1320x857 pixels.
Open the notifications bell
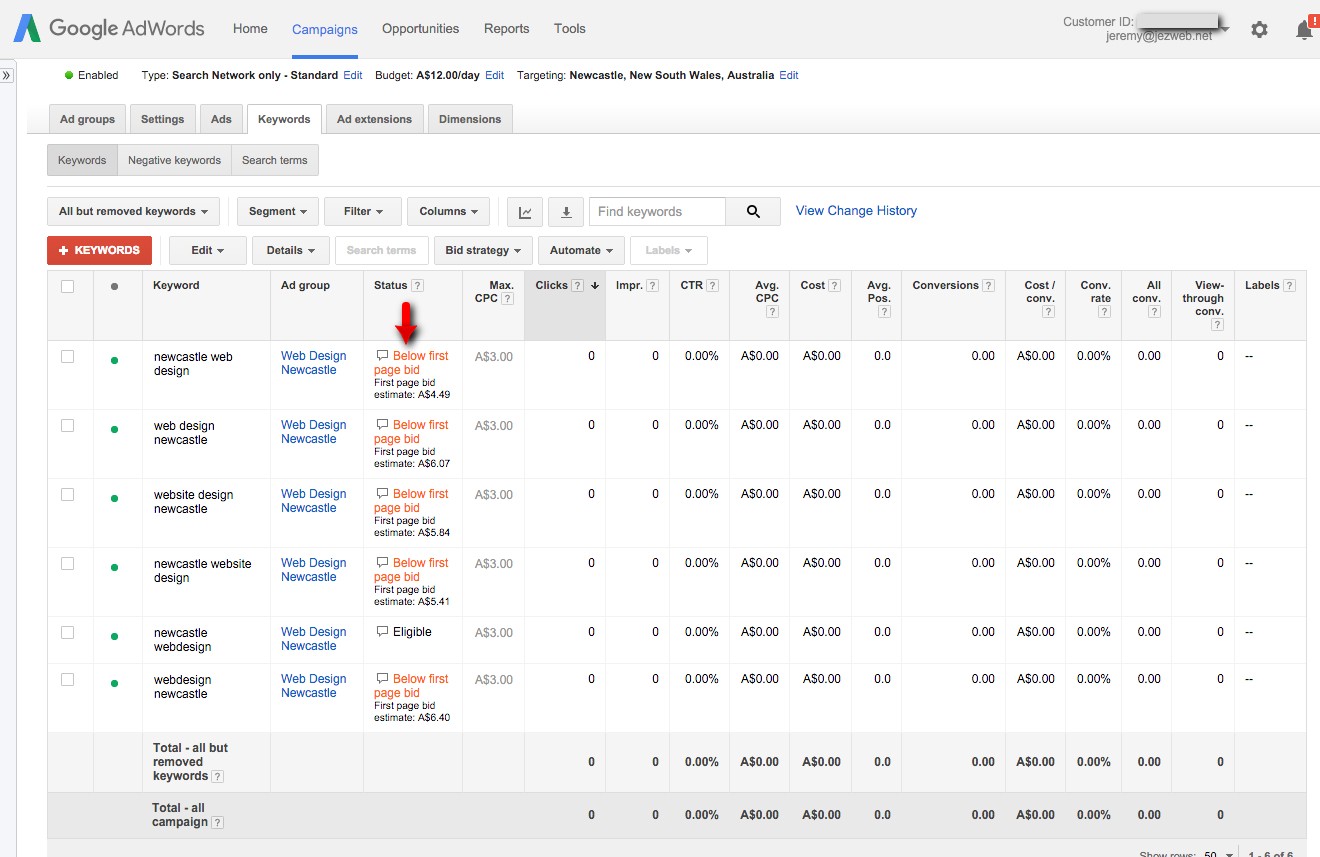pos(1303,30)
